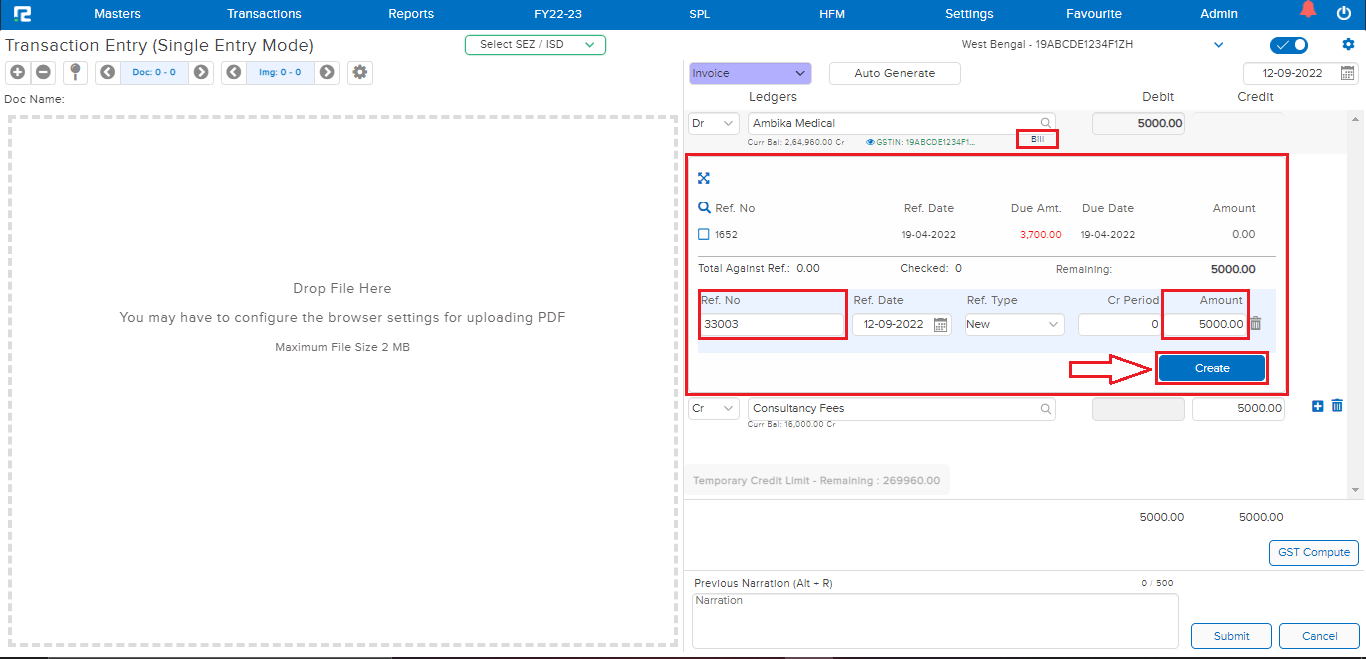Check the box for reference 1652
This screenshot has height=659, width=1366.
(704, 234)
